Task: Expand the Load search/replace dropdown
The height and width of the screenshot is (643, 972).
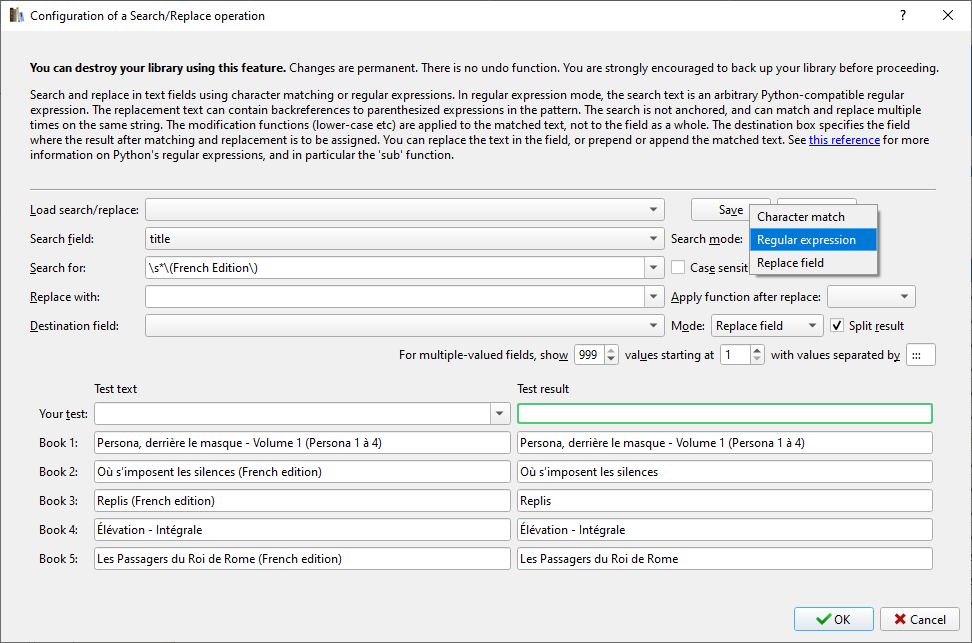Action: (x=654, y=210)
